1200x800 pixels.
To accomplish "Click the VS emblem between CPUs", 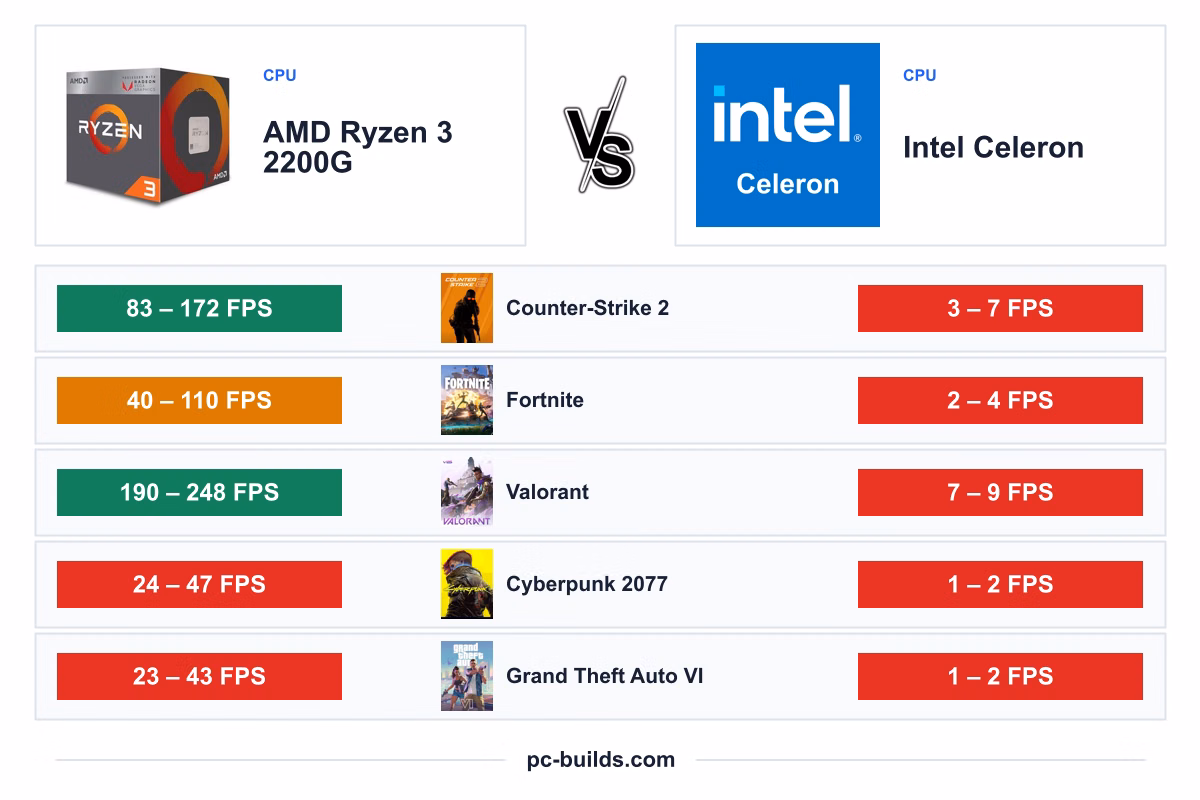I will [x=600, y=135].
